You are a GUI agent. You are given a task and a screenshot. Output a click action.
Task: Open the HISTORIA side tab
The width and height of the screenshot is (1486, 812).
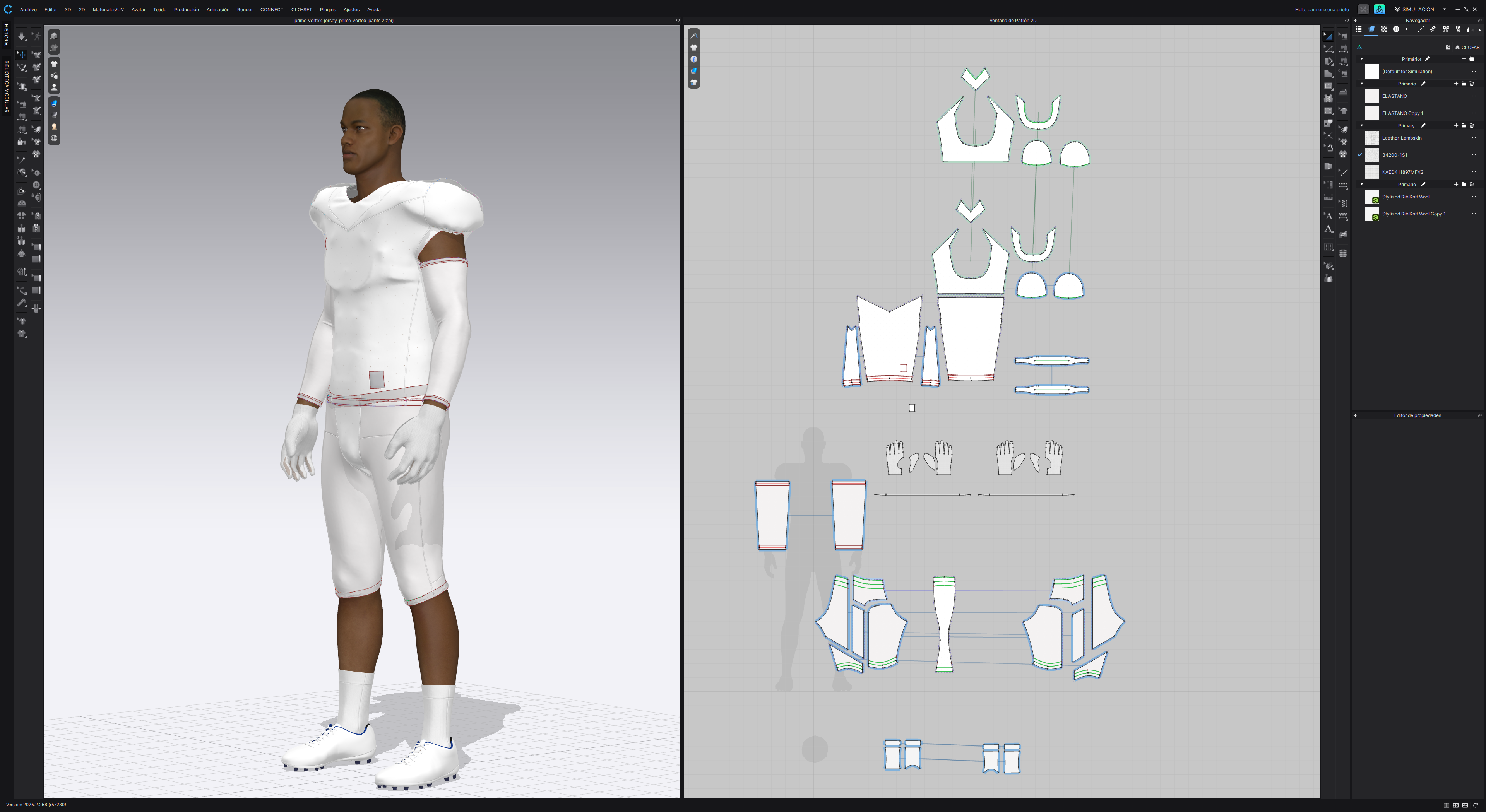point(6,35)
